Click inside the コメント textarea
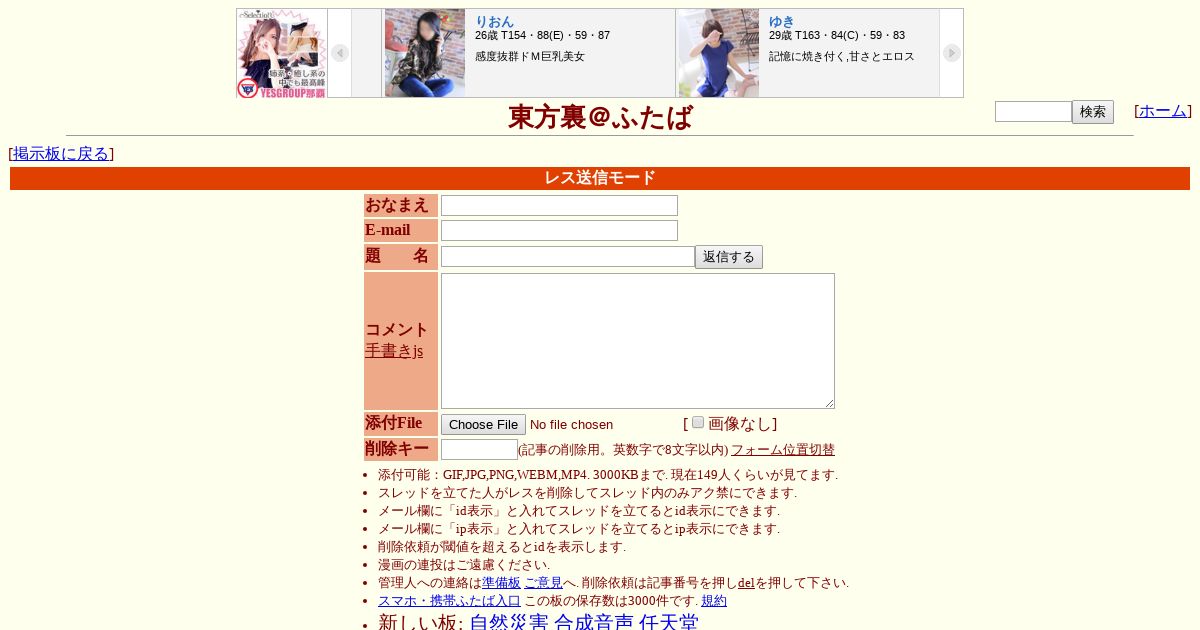The height and width of the screenshot is (630, 1200). coord(638,341)
